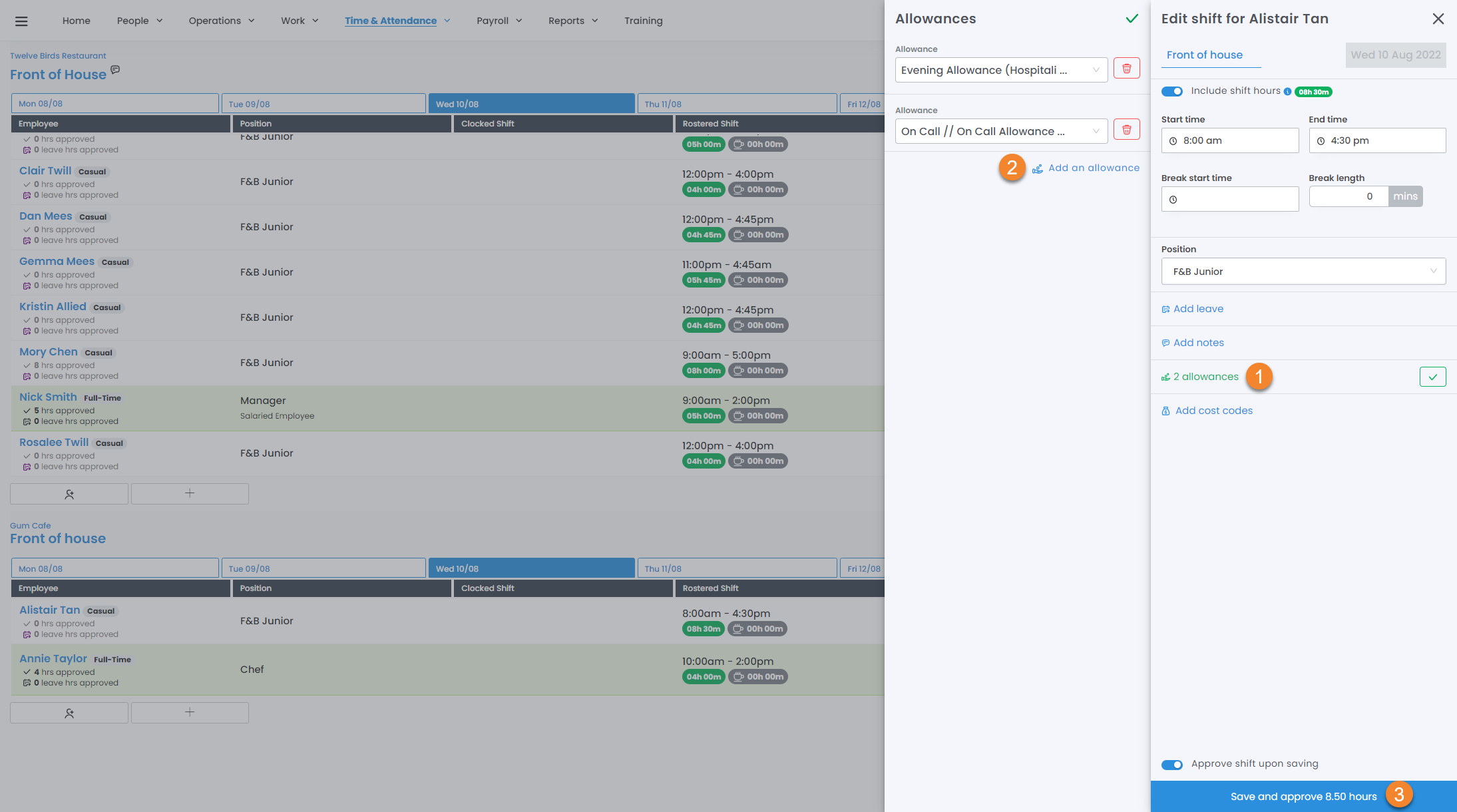Click Front of House comment icon
The image size is (1457, 812).
coord(115,70)
